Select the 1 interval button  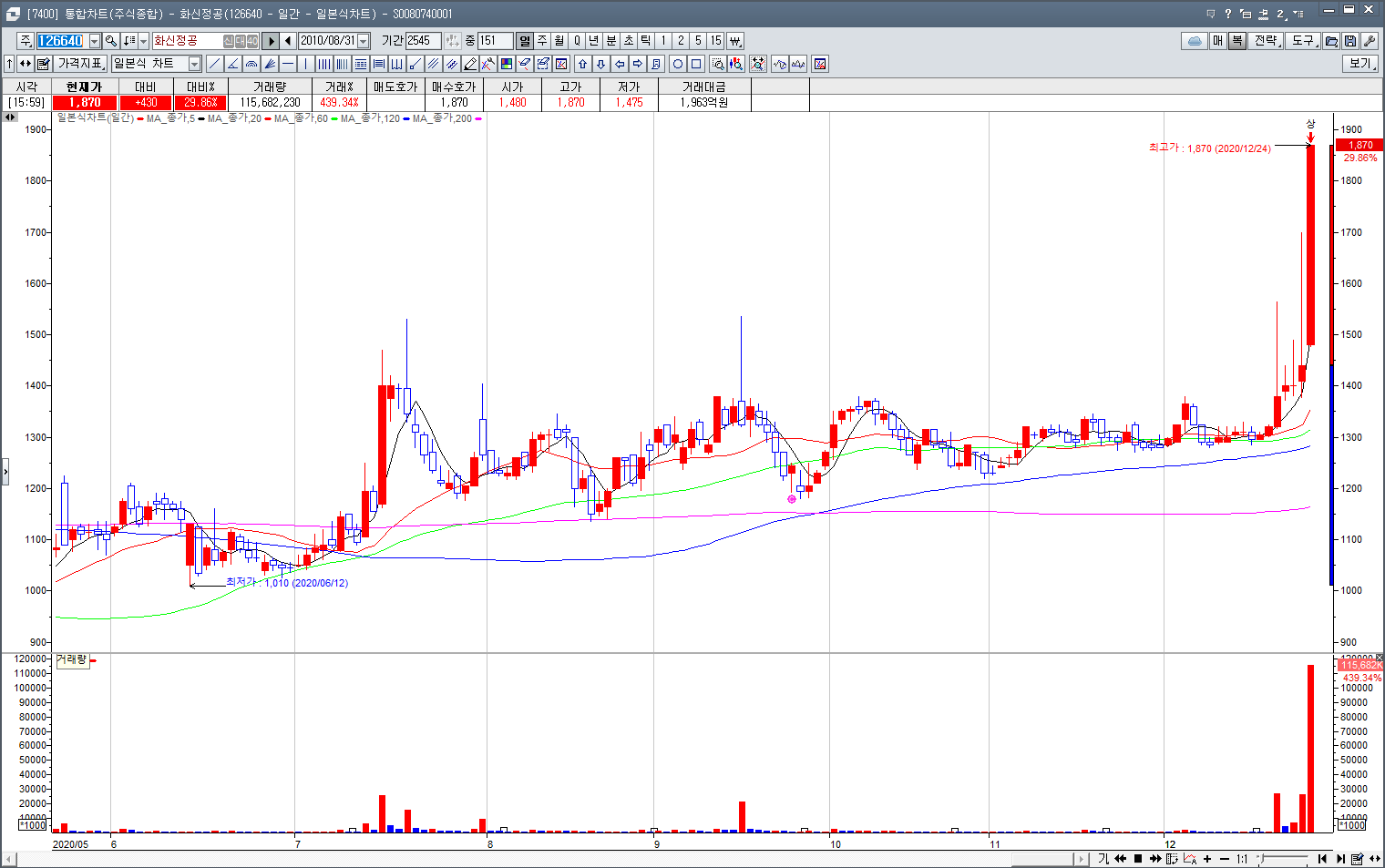(663, 41)
